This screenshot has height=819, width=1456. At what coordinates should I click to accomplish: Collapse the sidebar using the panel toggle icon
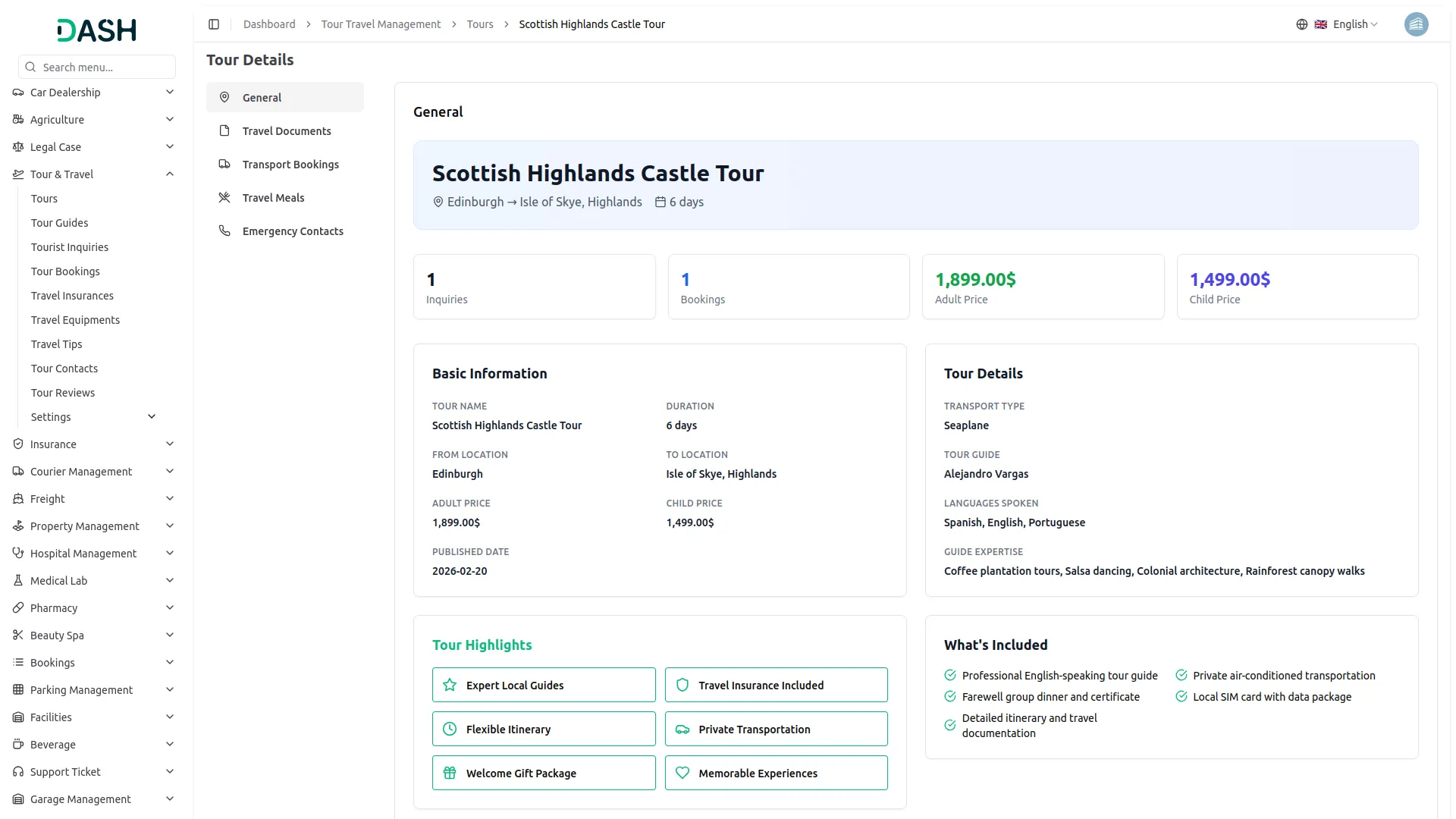[214, 24]
